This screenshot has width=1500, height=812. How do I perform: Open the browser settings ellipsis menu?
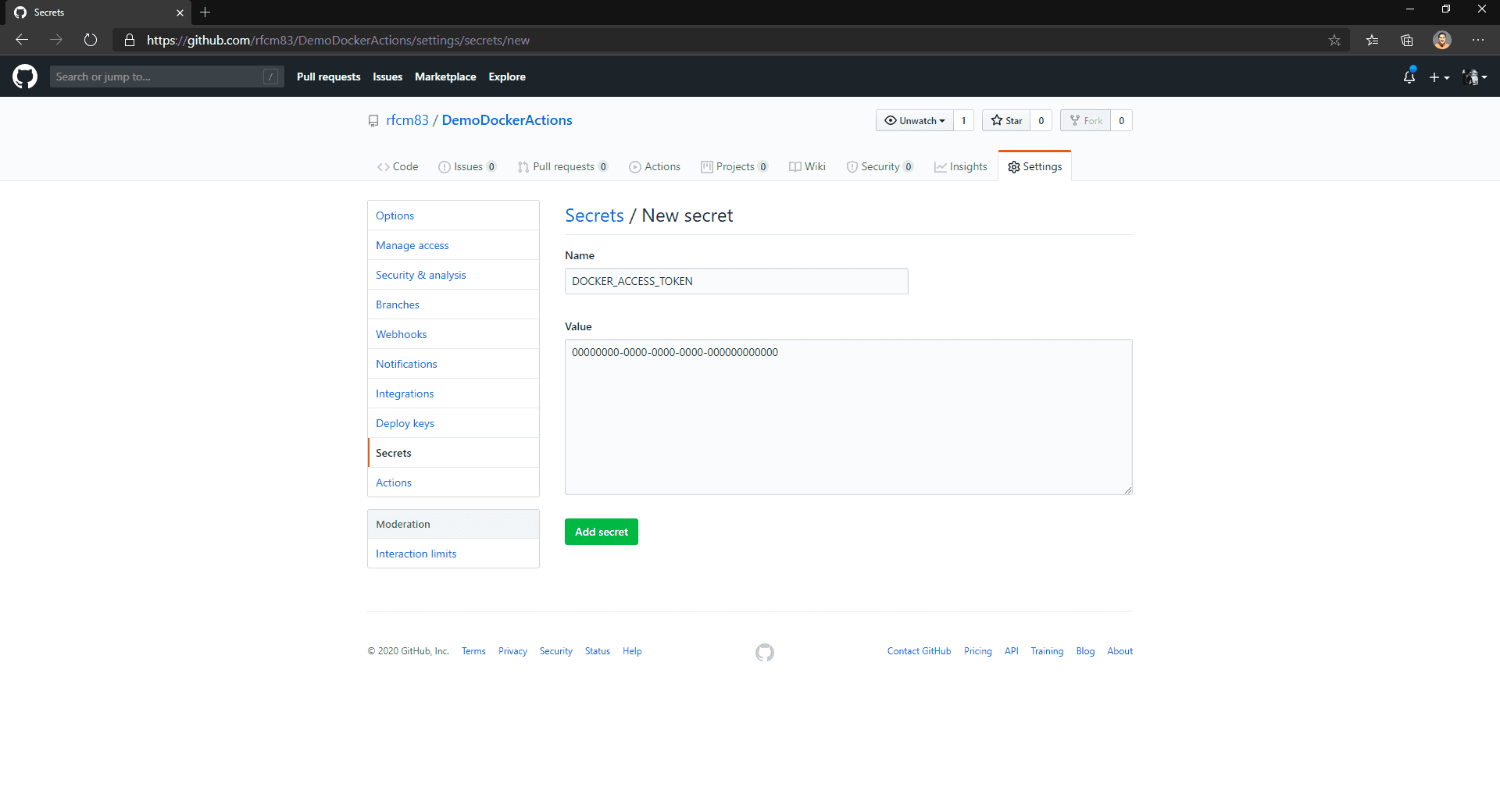point(1478,40)
